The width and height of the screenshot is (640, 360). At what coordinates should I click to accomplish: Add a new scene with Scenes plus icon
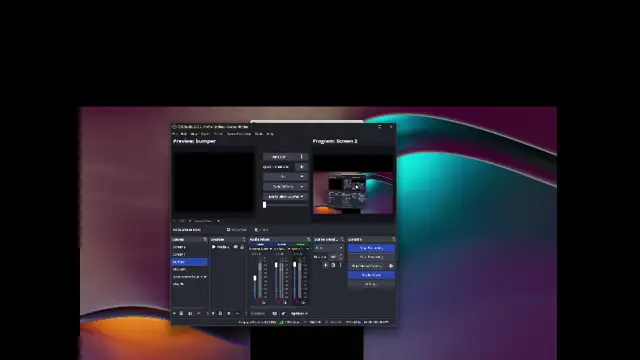[x=174, y=313]
